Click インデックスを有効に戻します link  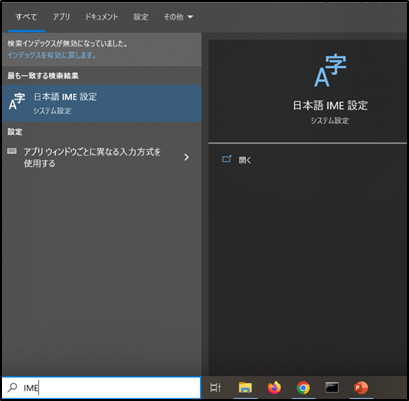(x=52, y=55)
